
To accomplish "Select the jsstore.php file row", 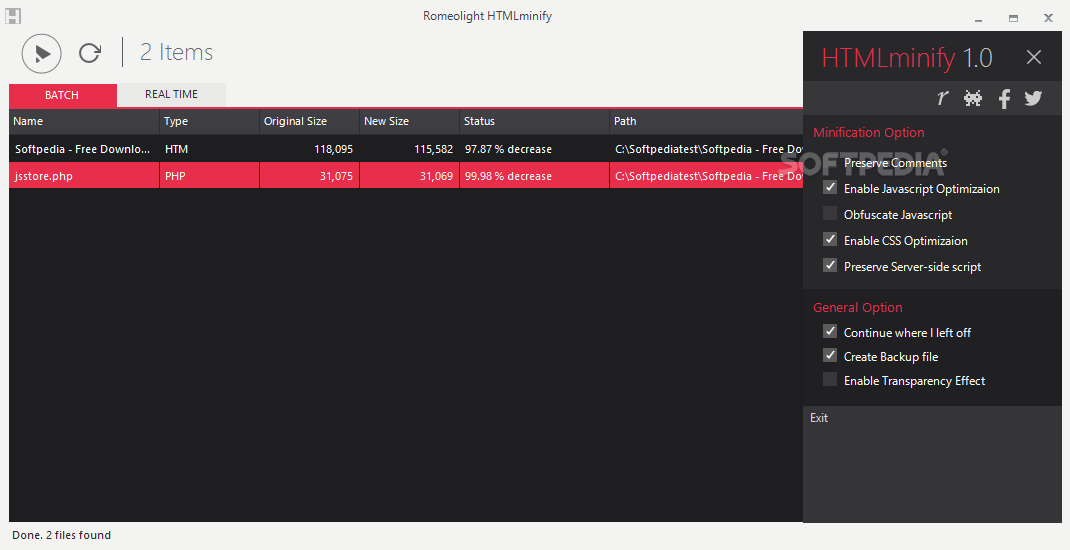I will click(406, 175).
